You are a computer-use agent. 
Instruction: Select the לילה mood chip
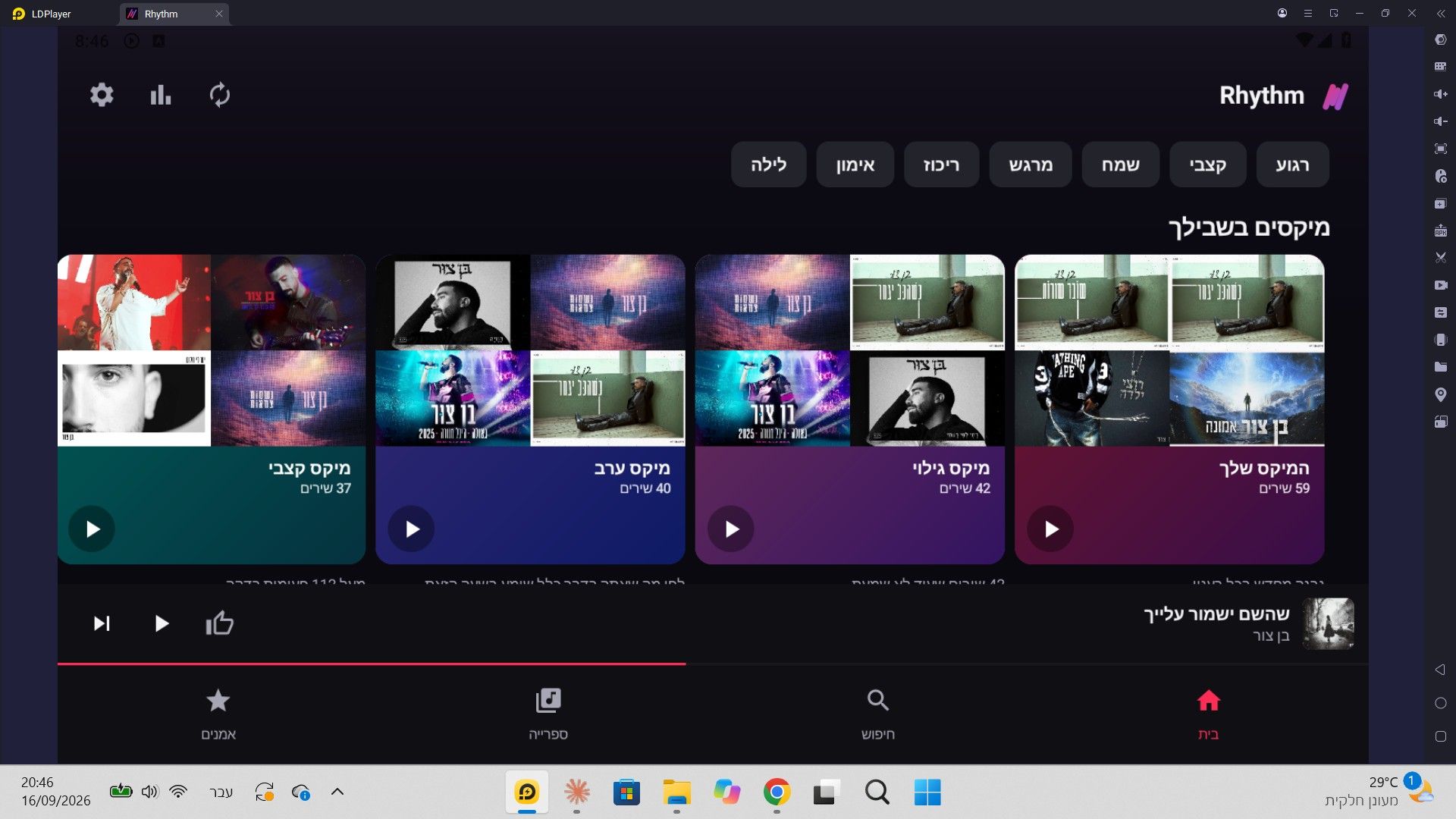coord(768,165)
